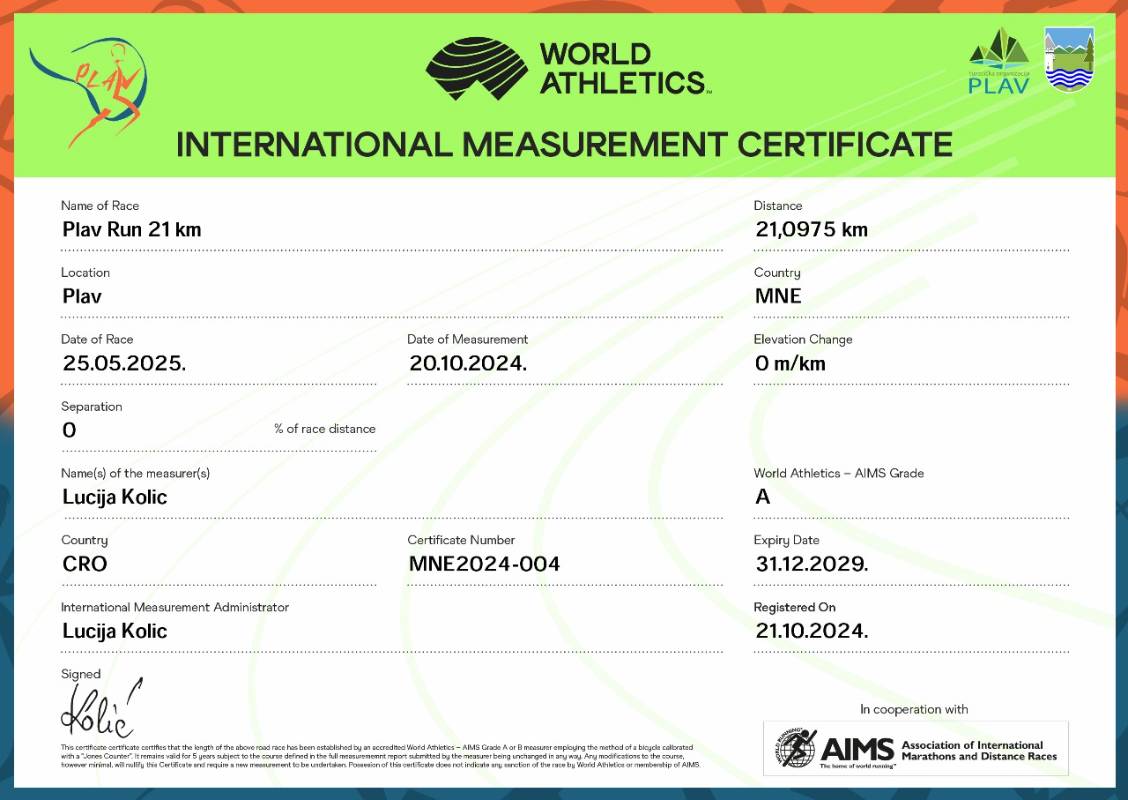
Task: Select the race date '25.05.2025.'
Action: click(x=124, y=363)
